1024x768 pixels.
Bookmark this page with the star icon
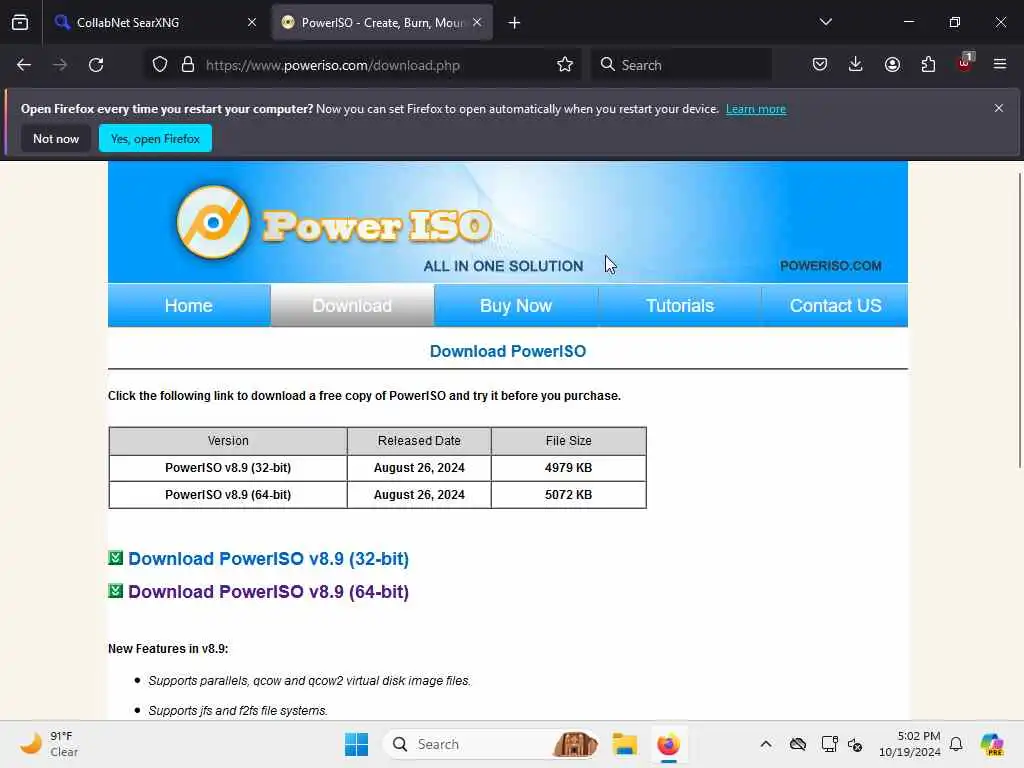pos(565,65)
